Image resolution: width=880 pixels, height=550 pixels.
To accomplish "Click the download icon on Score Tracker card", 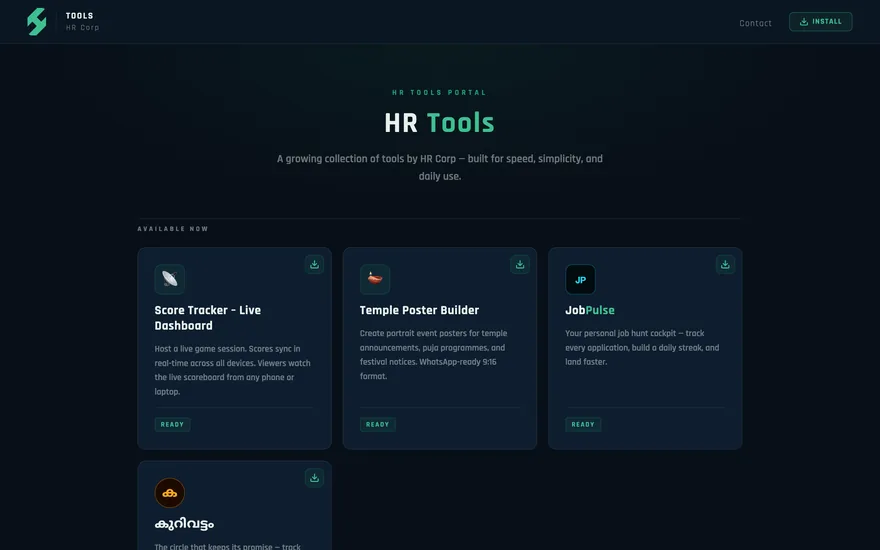I will click(314, 264).
